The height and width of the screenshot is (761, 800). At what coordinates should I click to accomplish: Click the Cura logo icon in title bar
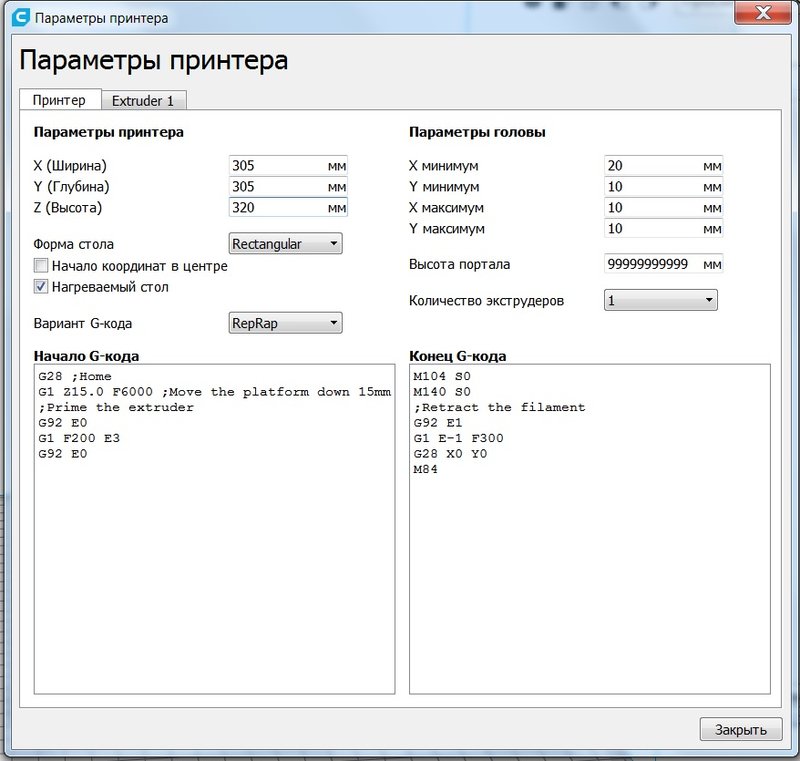18,17
